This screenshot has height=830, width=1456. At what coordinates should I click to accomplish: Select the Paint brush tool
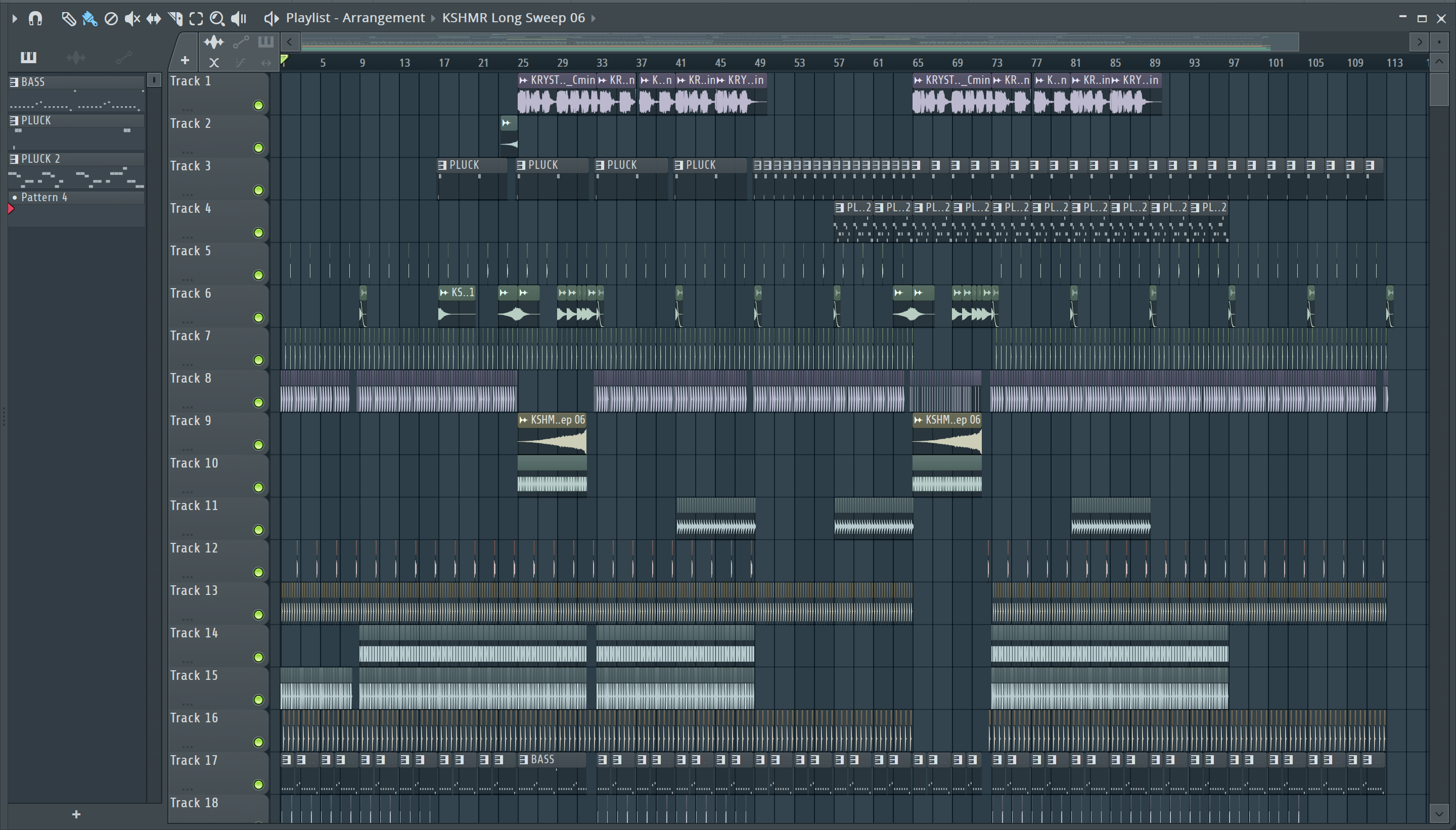[89, 19]
